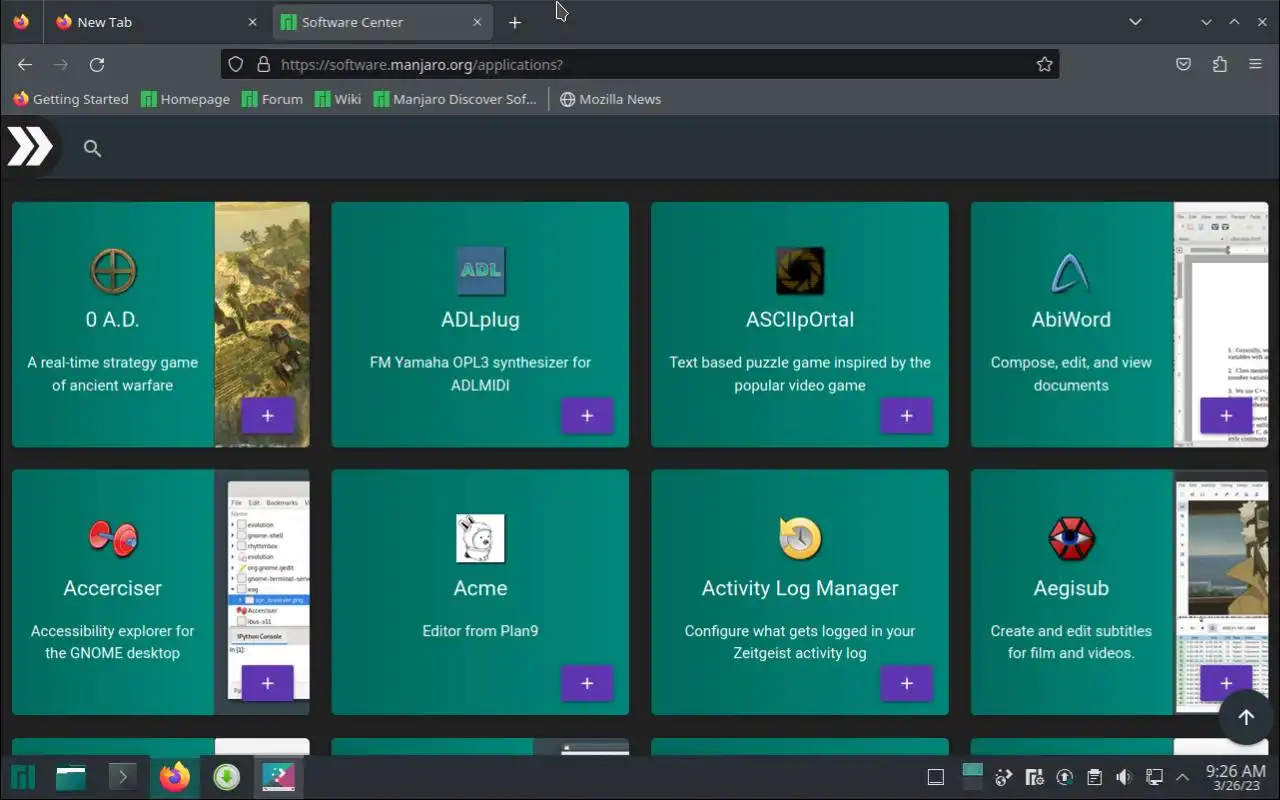Viewport: 1280px width, 800px height.
Task: Add ASCIIpOrtal with its plus button
Action: [x=907, y=415]
